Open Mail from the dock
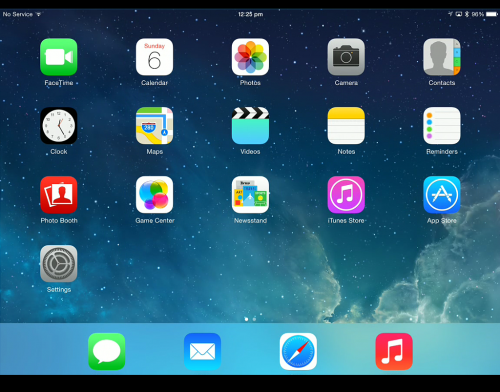 tap(202, 351)
